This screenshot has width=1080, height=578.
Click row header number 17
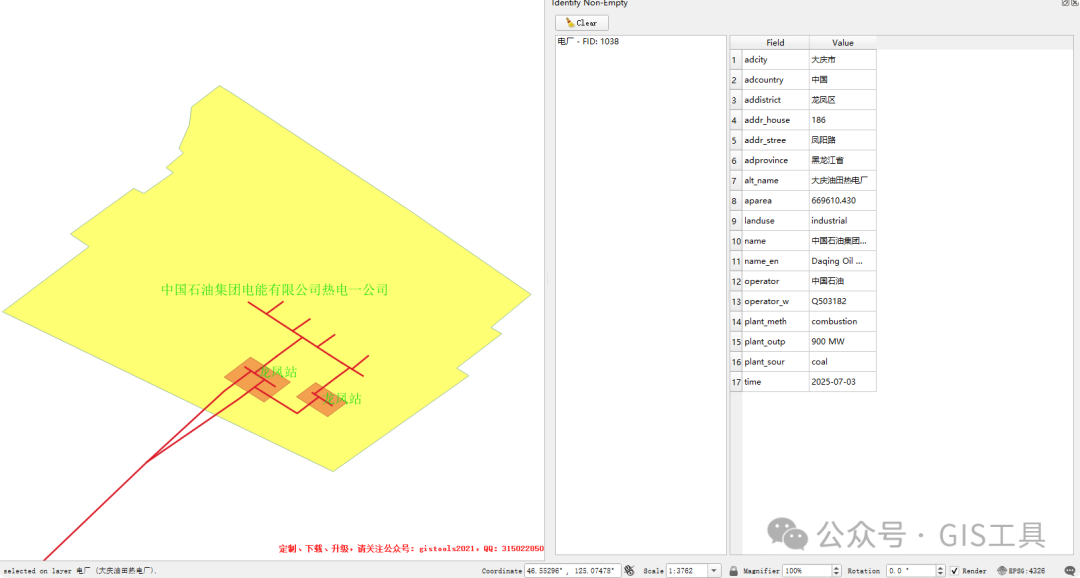click(736, 382)
